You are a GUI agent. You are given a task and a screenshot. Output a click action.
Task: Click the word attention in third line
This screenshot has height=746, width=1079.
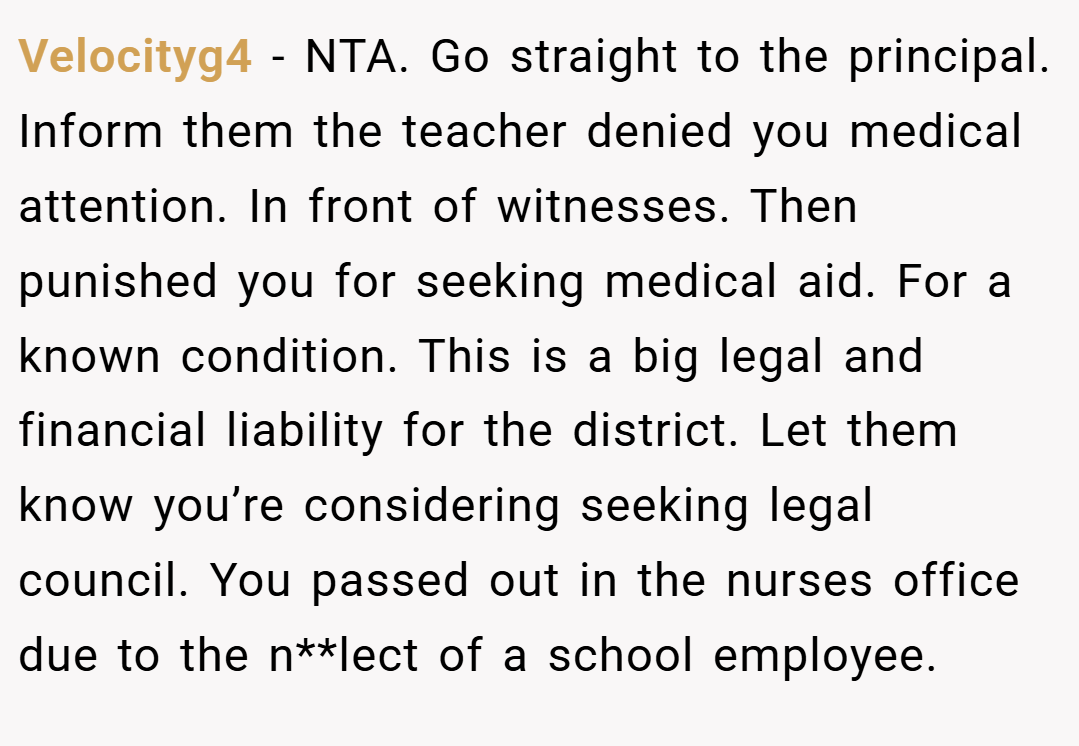click(122, 206)
